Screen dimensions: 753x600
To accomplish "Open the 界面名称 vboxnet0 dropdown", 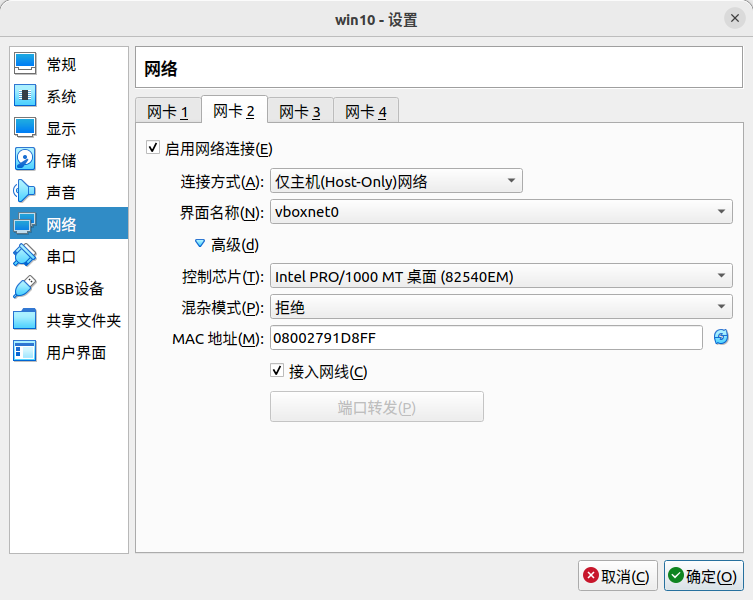I will 501,212.
